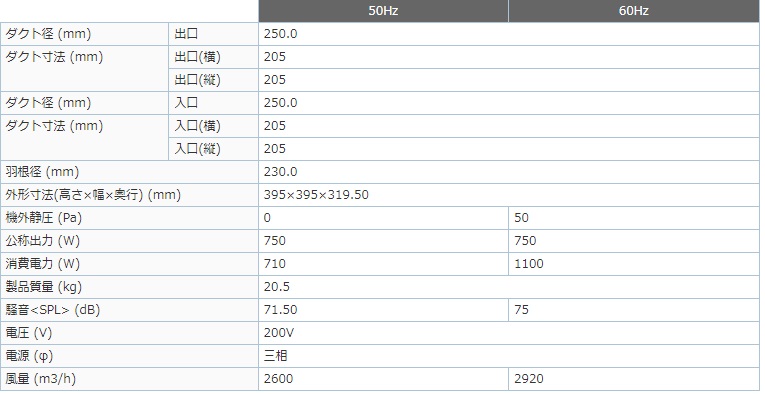The image size is (765, 394).
Task: Click the 出口(横) row label
Action: pyautogui.click(x=198, y=57)
